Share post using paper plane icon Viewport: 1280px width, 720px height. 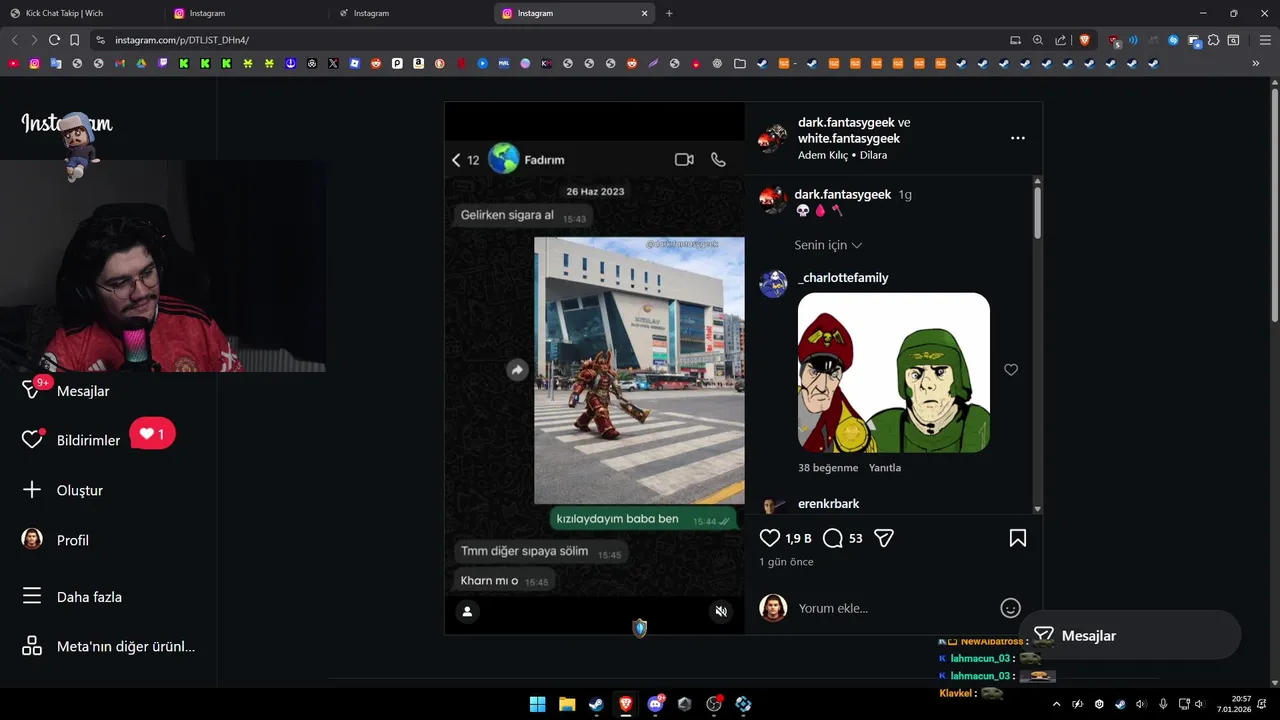point(883,538)
